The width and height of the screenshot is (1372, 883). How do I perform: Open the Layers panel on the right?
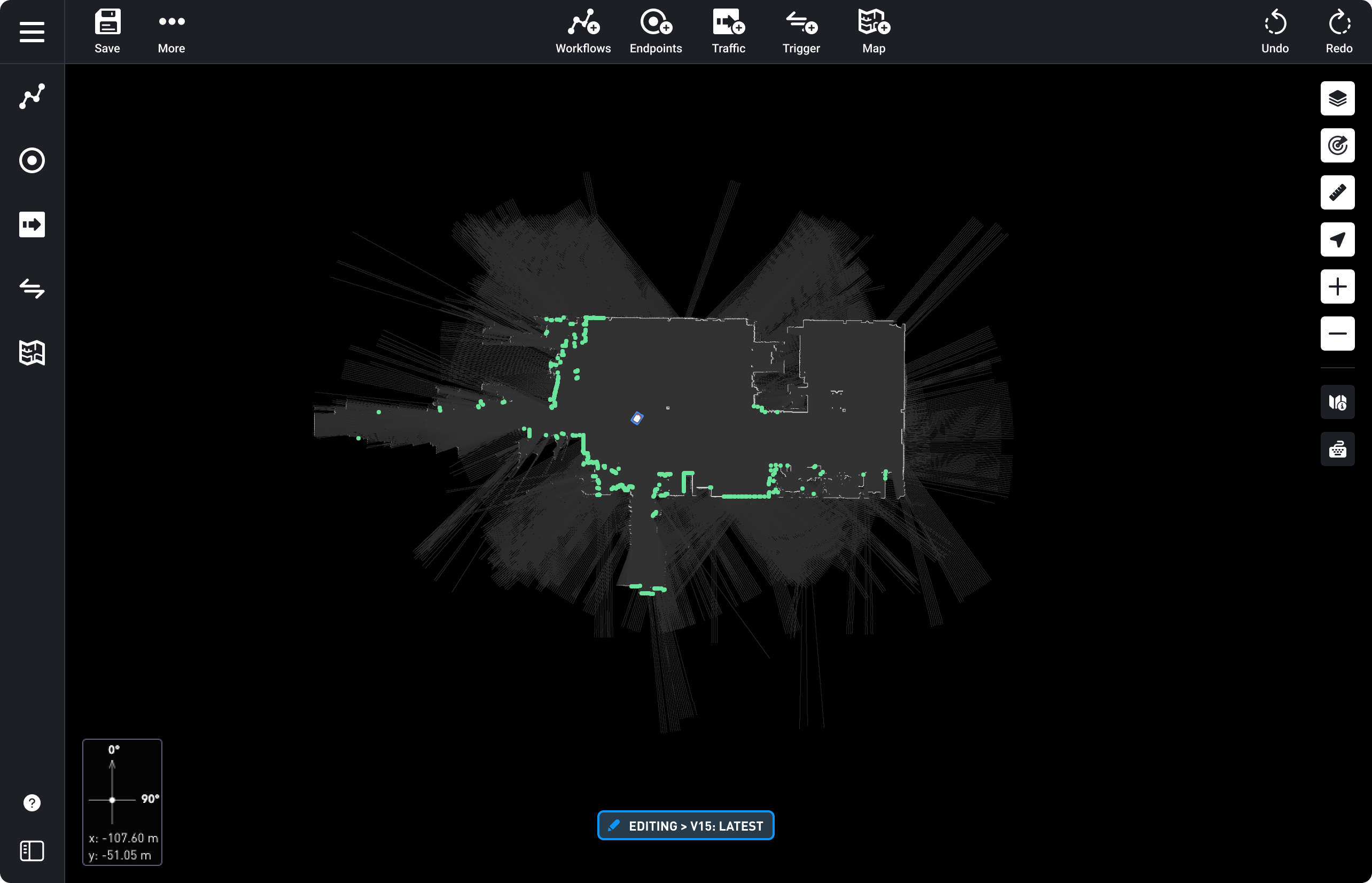[1338, 98]
